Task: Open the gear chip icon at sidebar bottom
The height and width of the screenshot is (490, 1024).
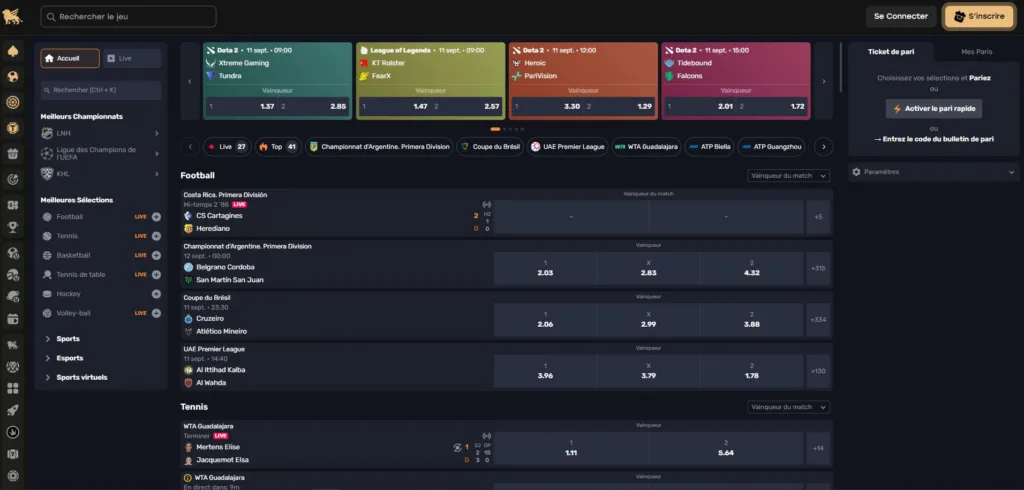Action: pos(12,476)
